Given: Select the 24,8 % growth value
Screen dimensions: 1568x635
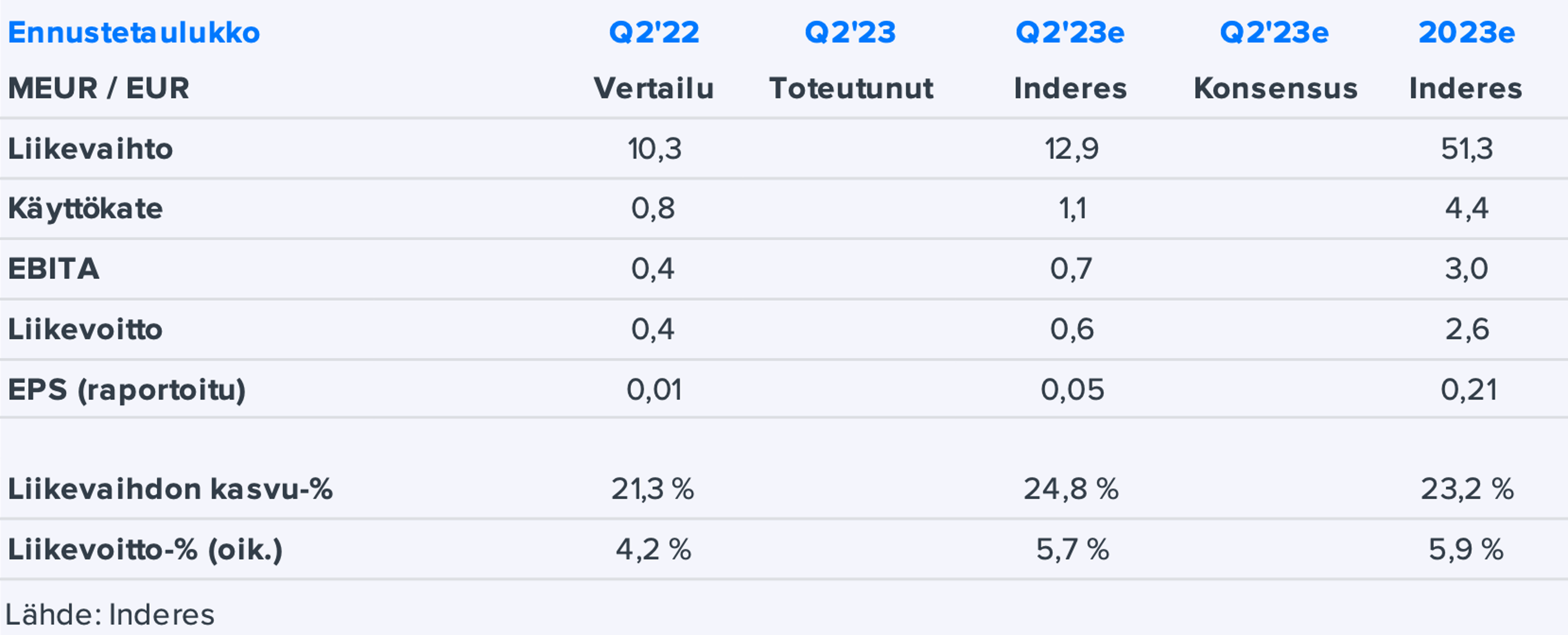Looking at the screenshot, I should point(1071,489).
